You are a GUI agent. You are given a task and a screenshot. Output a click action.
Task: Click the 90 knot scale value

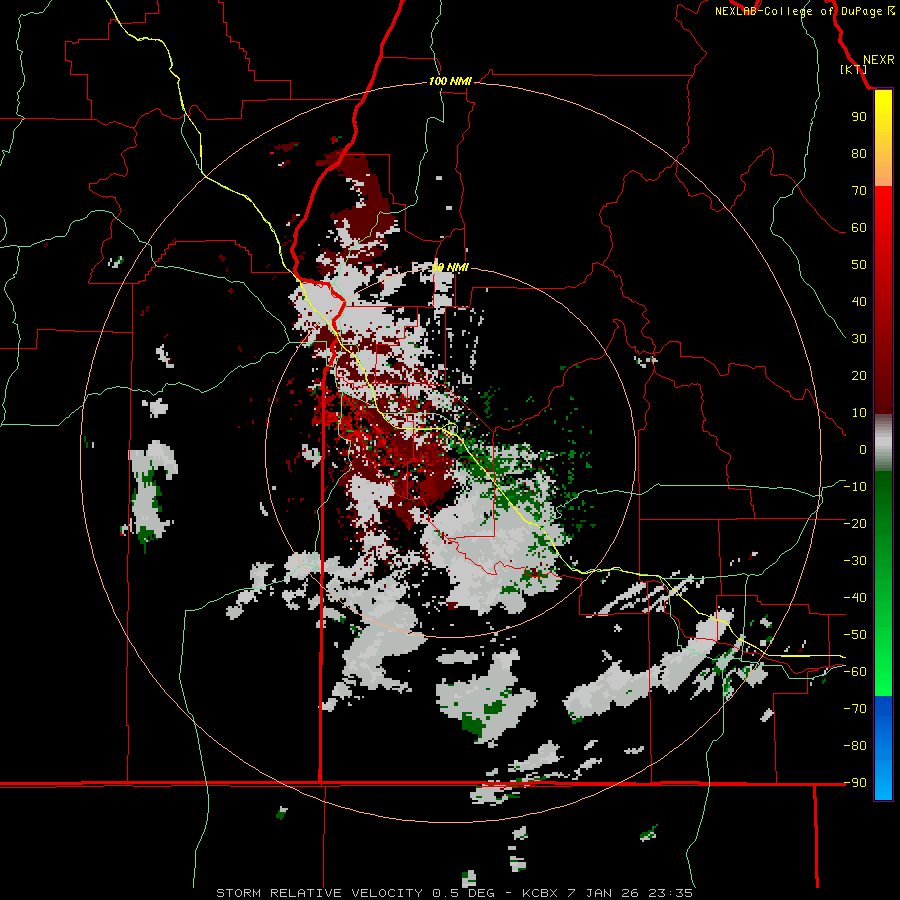click(859, 117)
